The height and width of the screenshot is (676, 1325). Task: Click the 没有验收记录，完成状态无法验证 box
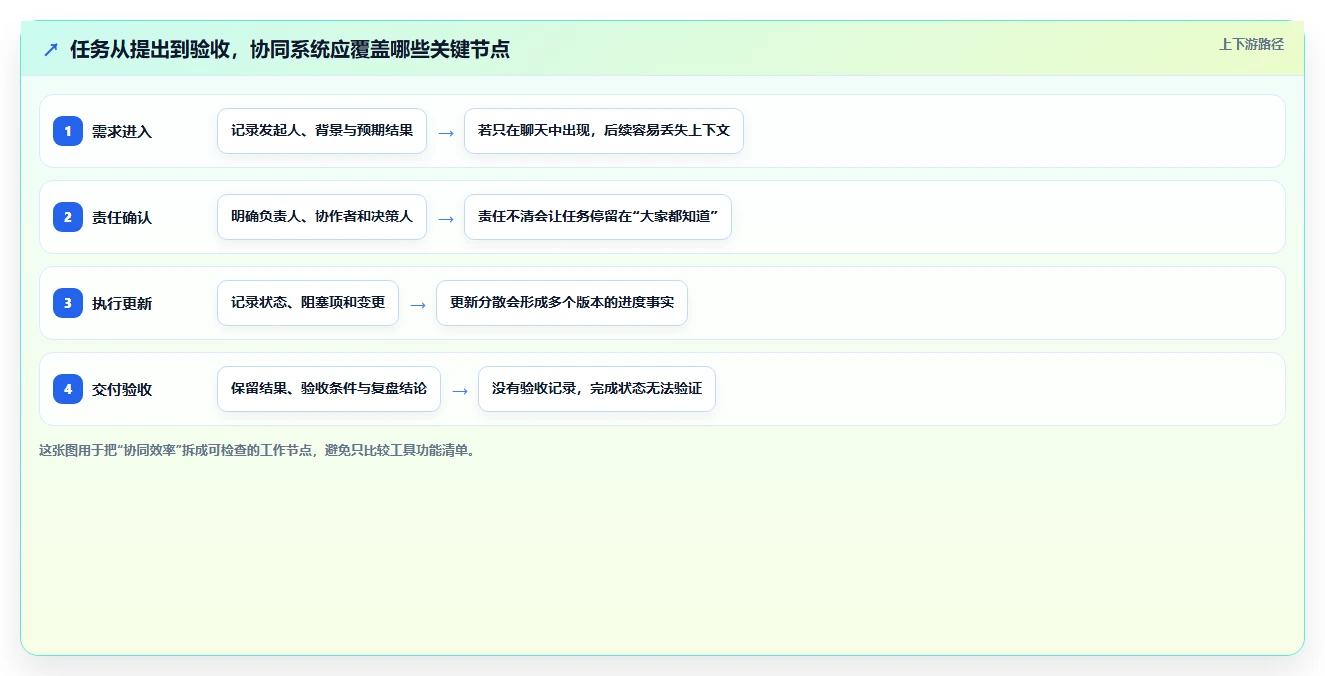click(x=597, y=389)
